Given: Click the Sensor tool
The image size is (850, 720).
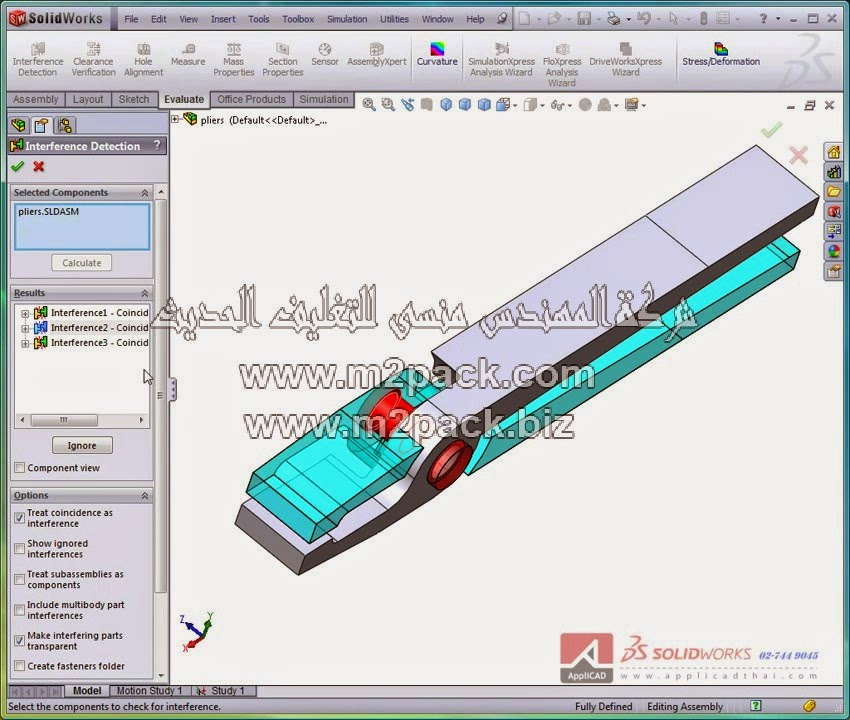Looking at the screenshot, I should click(325, 55).
